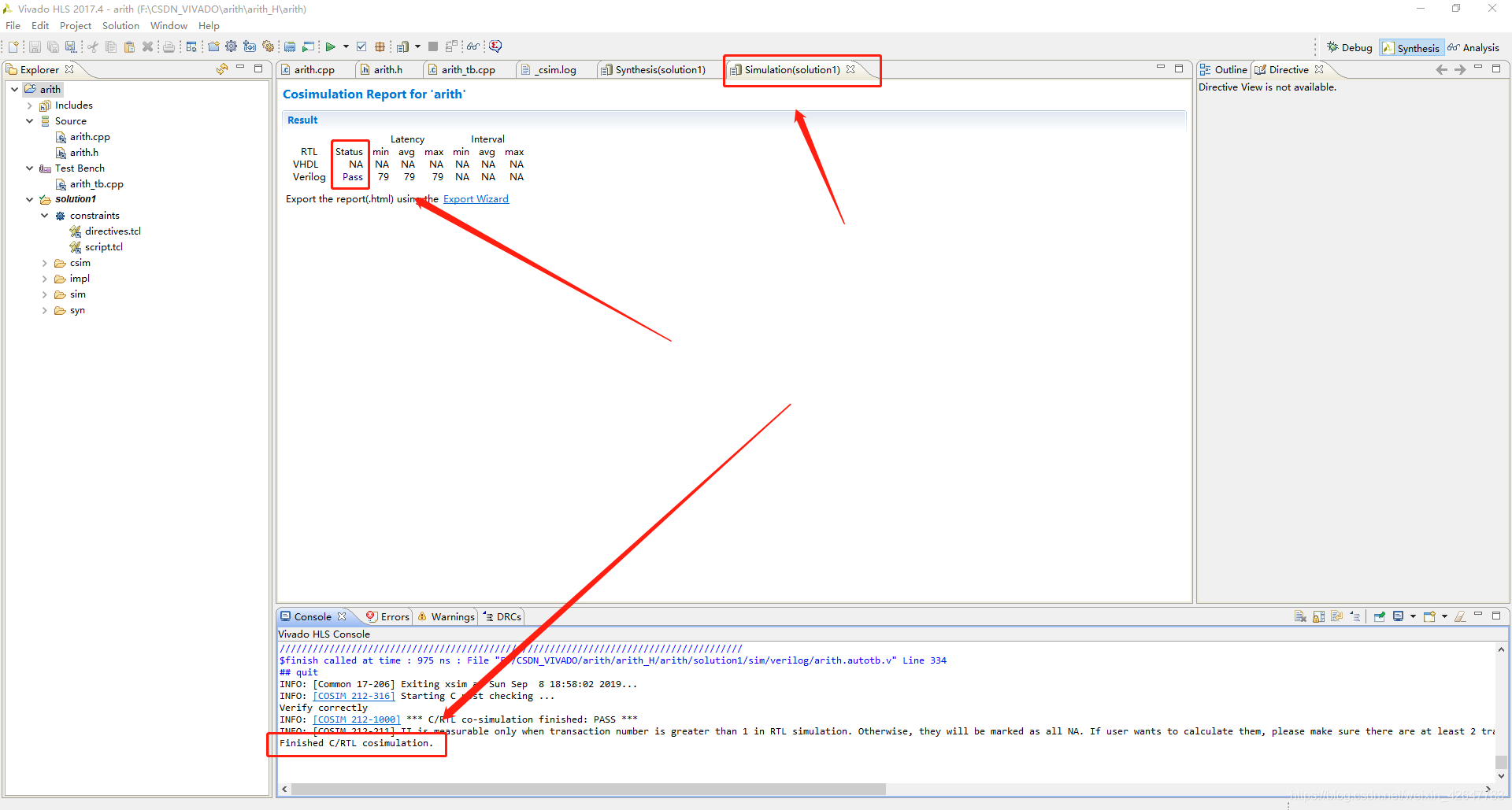Open the Open Report dropdown arrow
This screenshot has width=1512, height=810.
(x=417, y=46)
